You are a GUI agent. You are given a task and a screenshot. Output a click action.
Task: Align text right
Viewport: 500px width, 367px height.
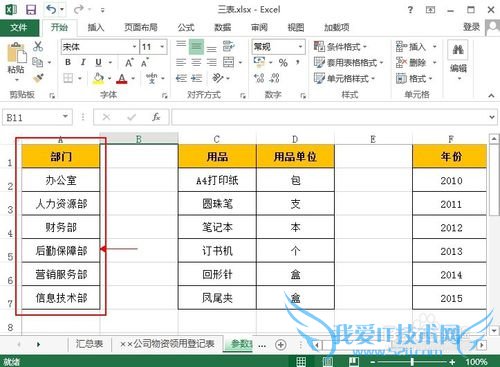pyautogui.click(x=211, y=62)
